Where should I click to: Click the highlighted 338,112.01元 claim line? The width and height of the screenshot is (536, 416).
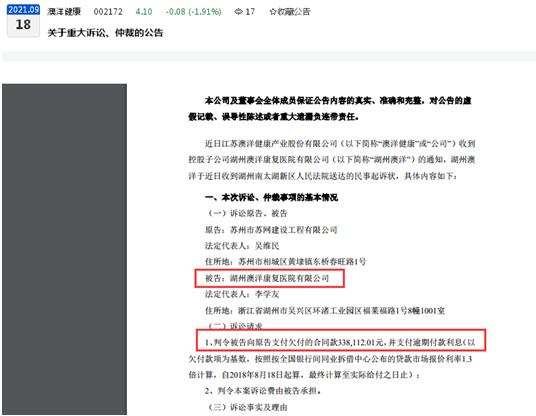pos(341,340)
